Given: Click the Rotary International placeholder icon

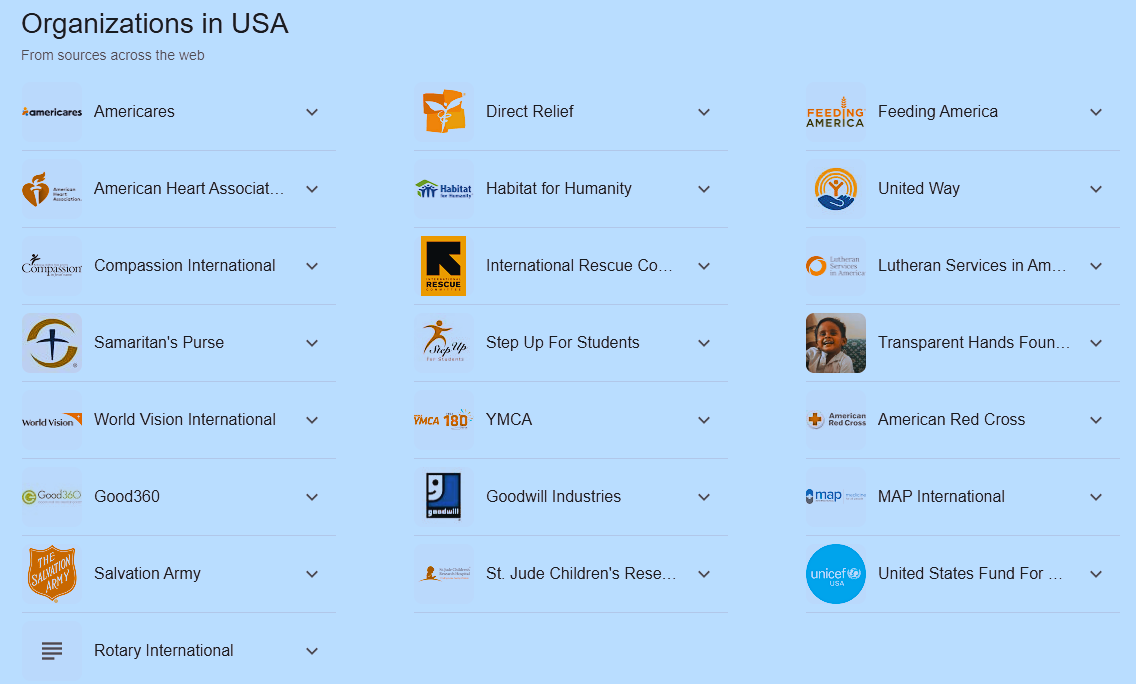Looking at the screenshot, I should tap(52, 651).
